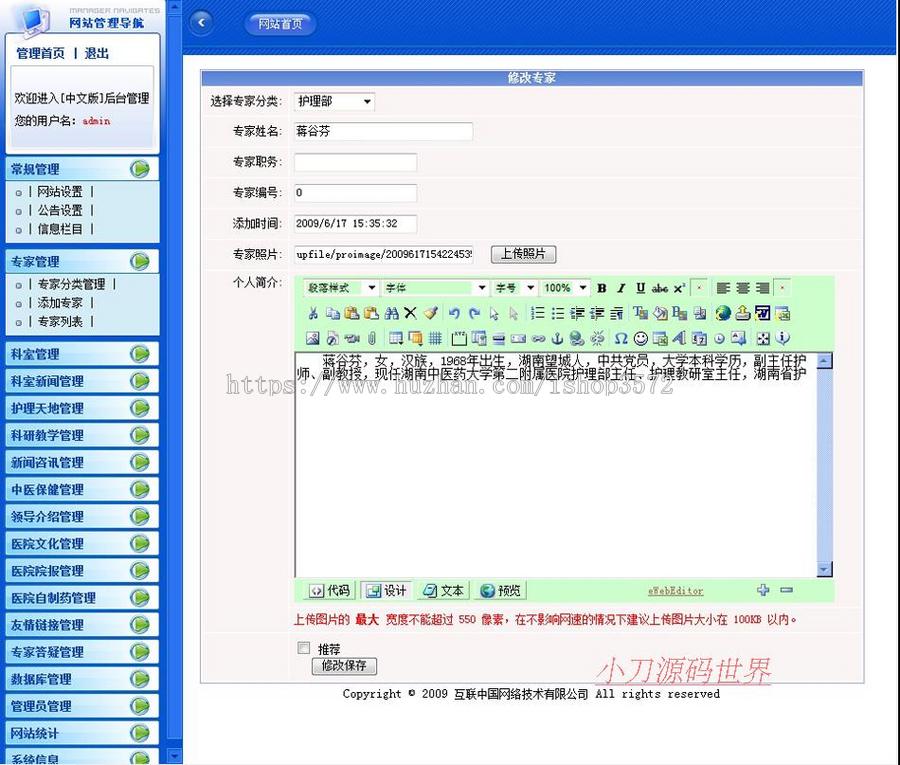The height and width of the screenshot is (765, 900).
Task: Go back using round arrow button
Action: coord(201,23)
